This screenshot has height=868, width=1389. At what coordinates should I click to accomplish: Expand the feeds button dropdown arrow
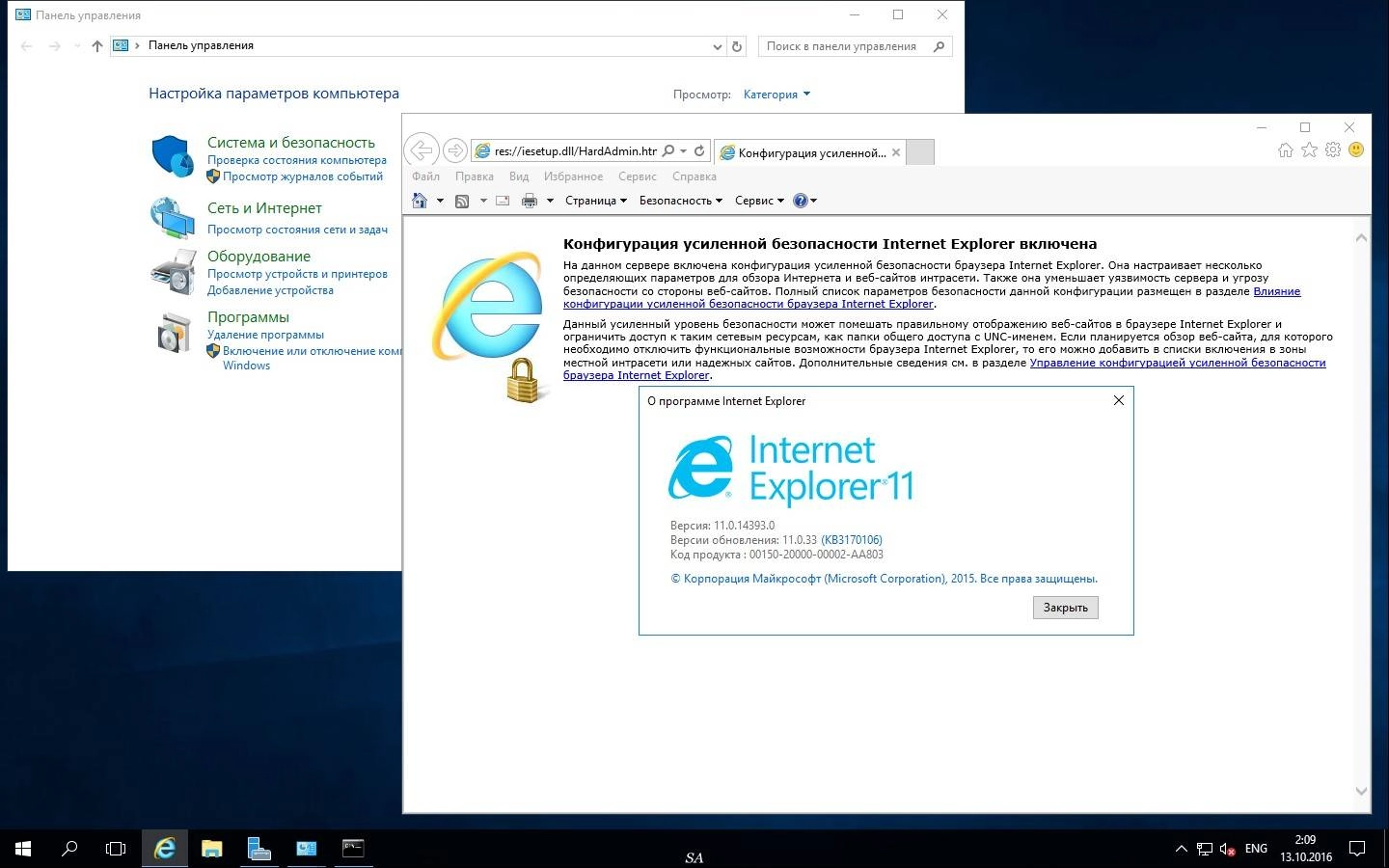(x=483, y=201)
